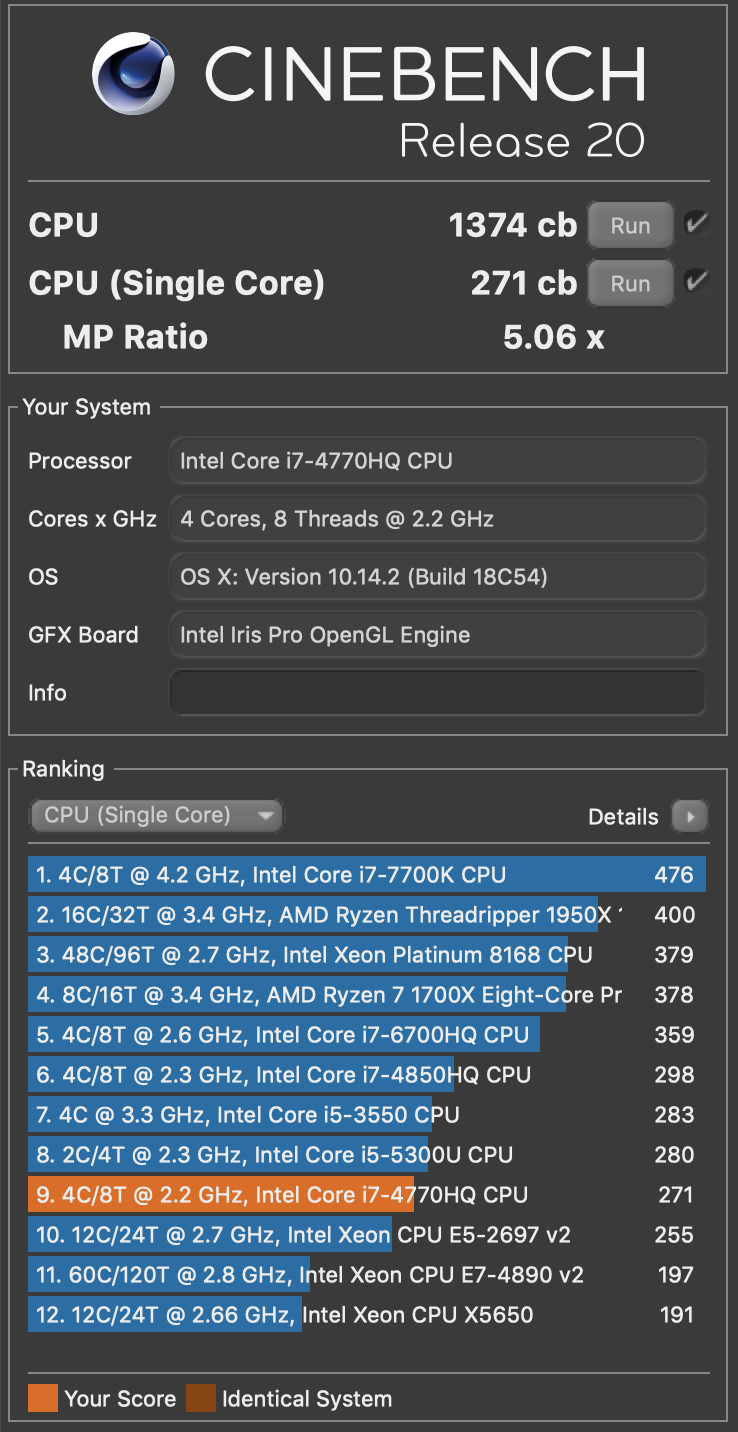Click the Details label in Ranking
Viewport: 738px width, 1432px height.
point(623,817)
